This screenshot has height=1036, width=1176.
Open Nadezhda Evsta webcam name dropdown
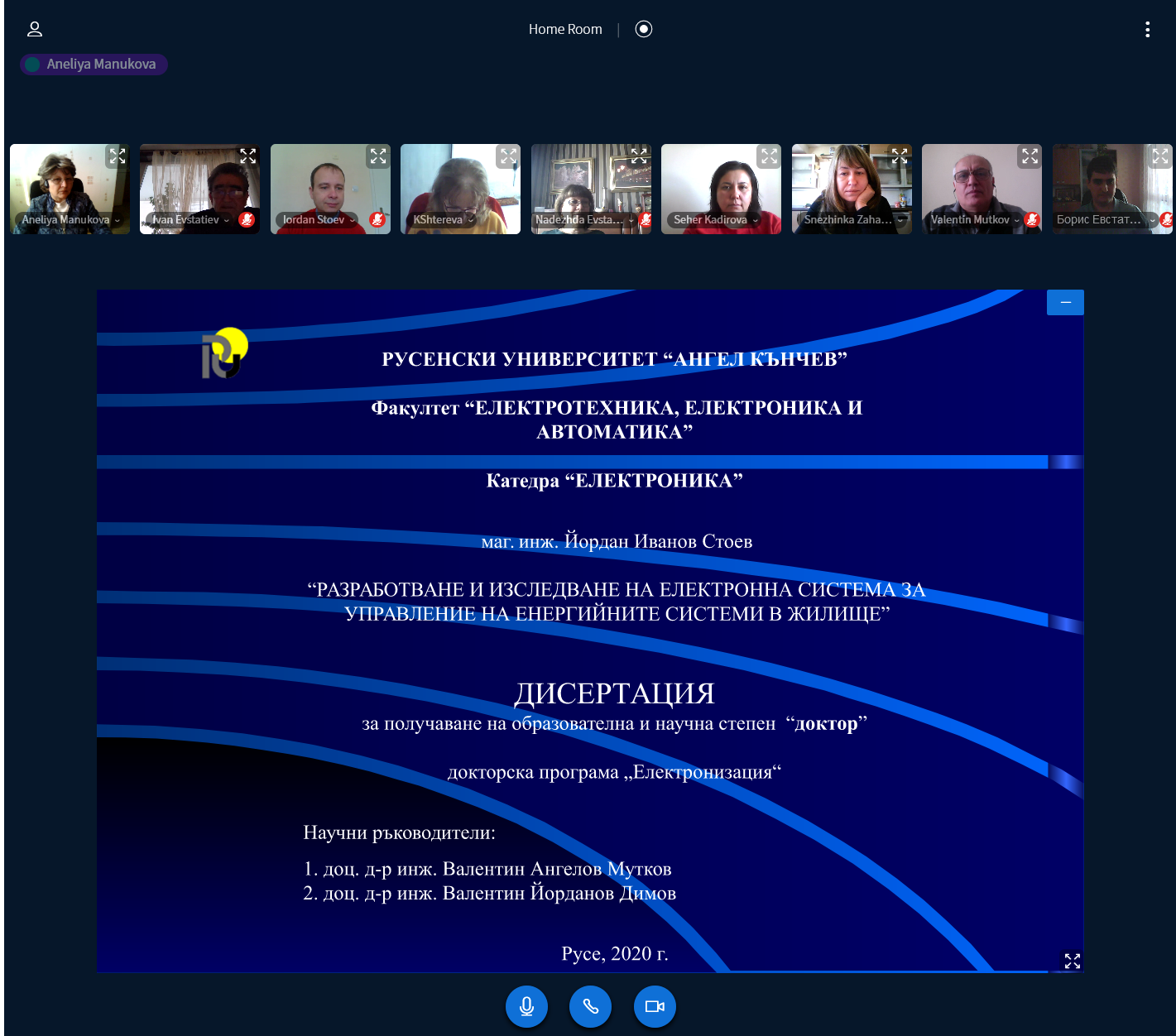pos(584,219)
